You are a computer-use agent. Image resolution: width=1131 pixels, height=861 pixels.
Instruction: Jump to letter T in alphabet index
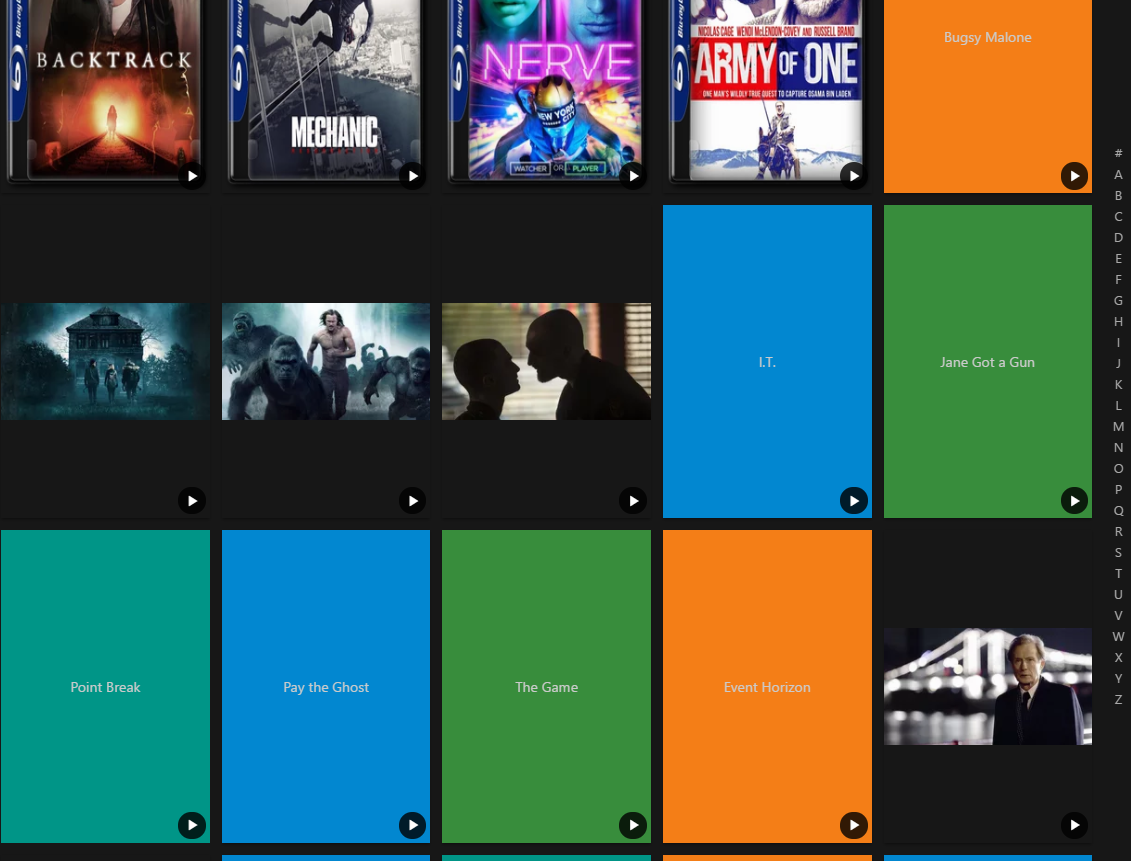pyautogui.click(x=1118, y=573)
